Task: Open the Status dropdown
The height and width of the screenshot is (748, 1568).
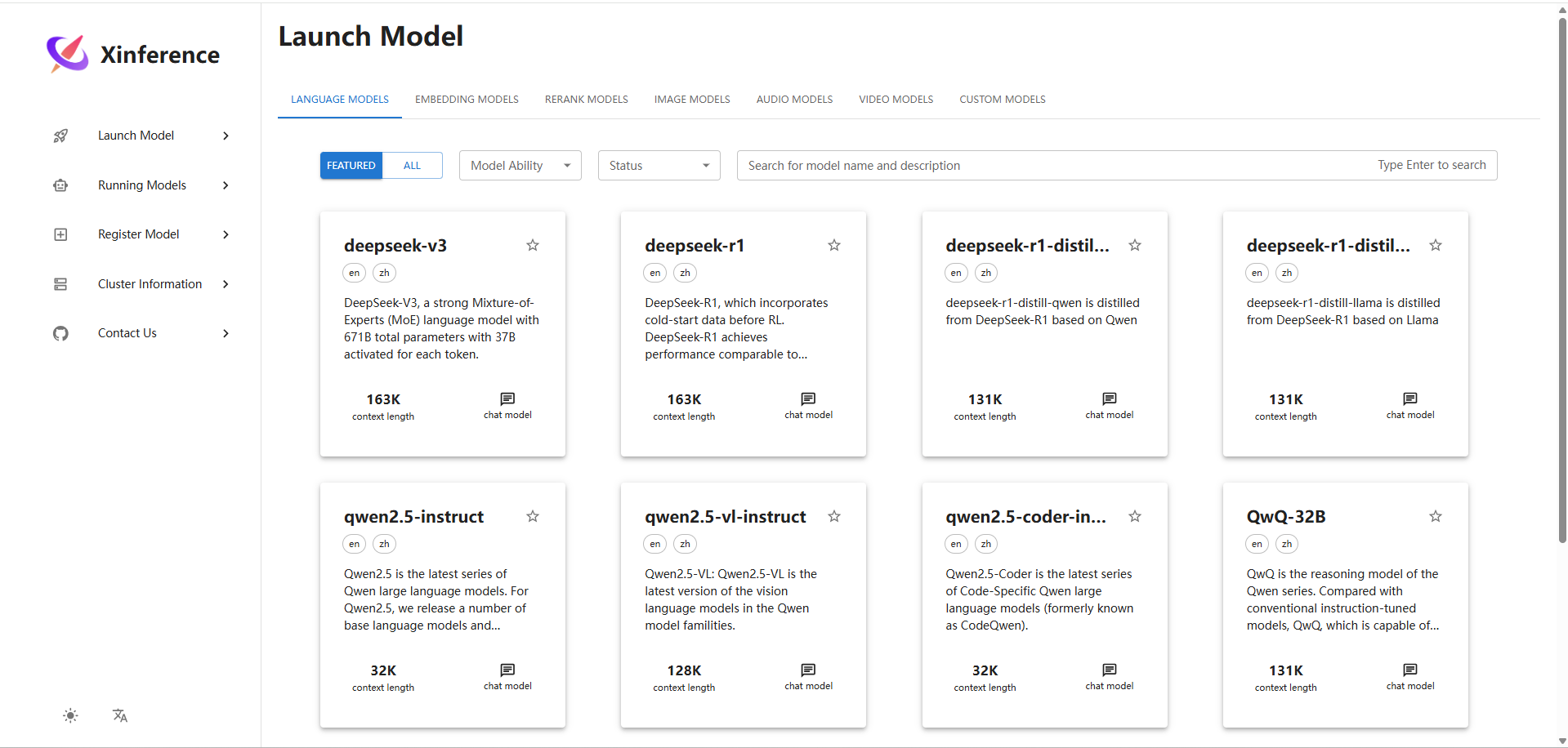Action: (x=659, y=166)
